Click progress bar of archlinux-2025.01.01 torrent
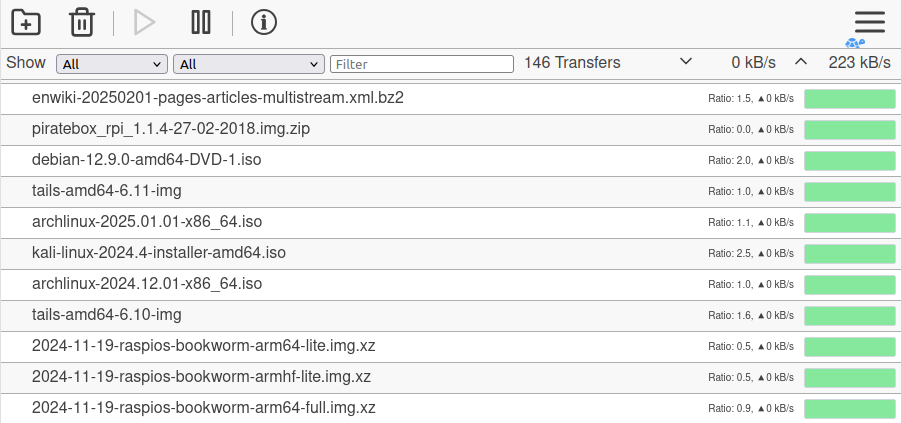901x423 pixels. click(x=849, y=222)
